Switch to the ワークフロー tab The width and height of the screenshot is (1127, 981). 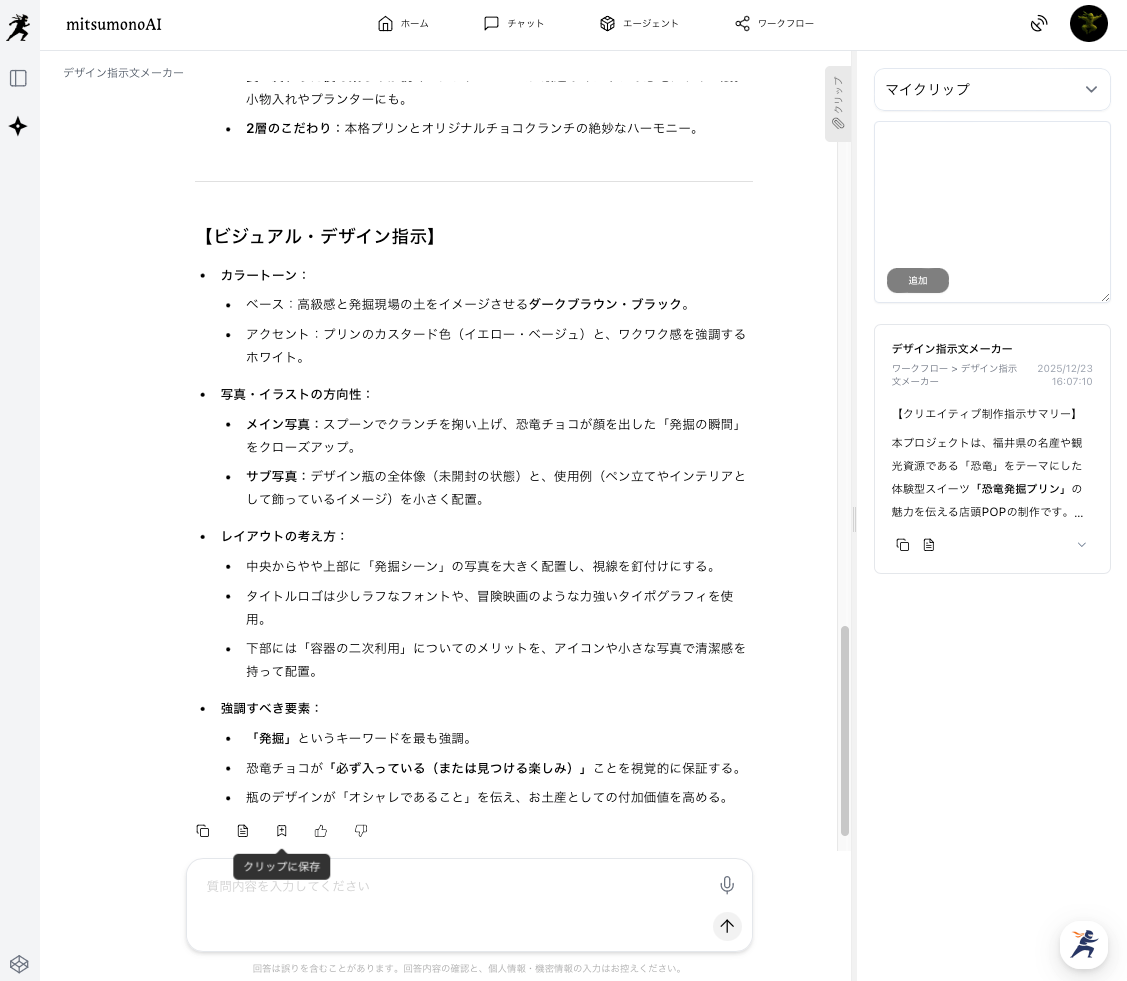[x=774, y=24]
